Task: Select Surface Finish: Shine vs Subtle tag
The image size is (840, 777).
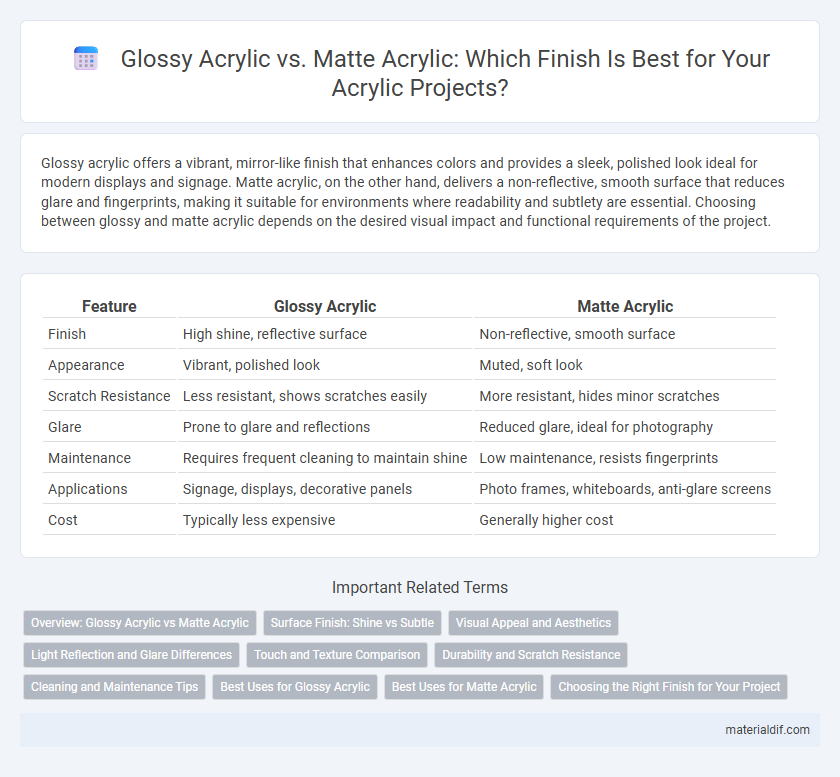Action: [x=352, y=623]
